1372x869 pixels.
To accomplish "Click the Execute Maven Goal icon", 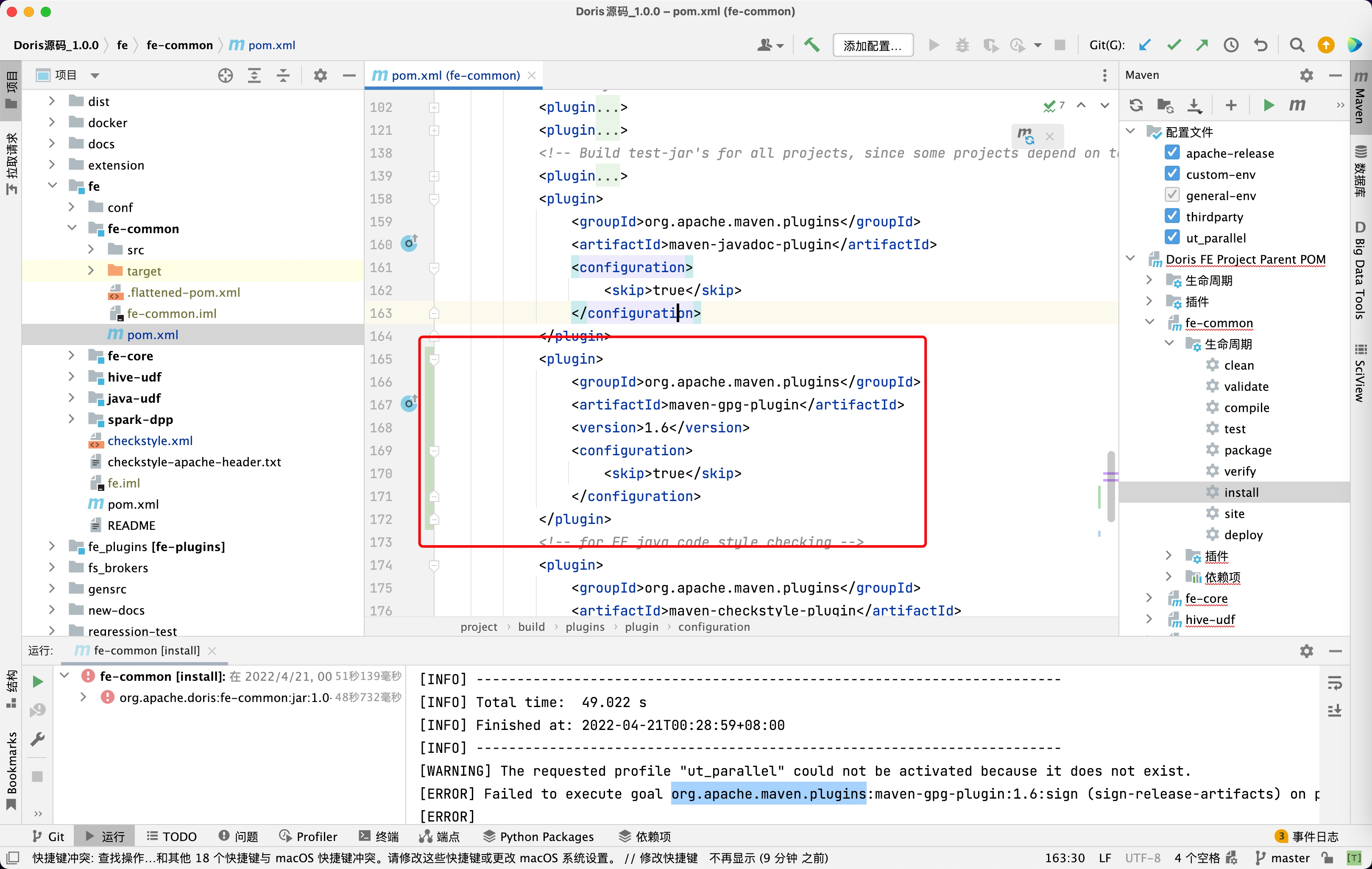I will (1297, 106).
